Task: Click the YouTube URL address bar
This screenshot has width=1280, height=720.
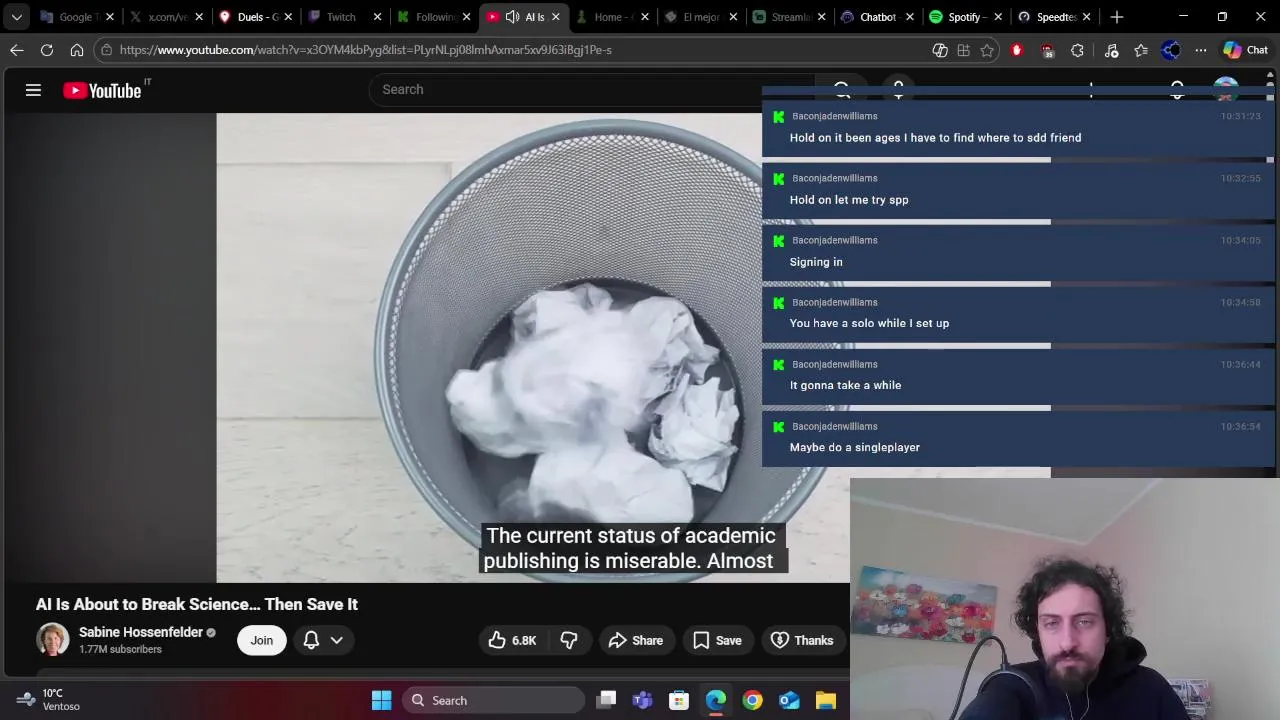Action: 365,50
